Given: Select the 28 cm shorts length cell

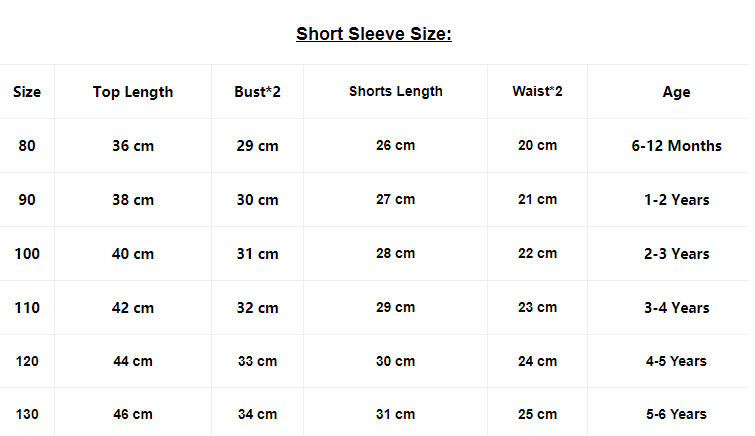Looking at the screenshot, I should pyautogui.click(x=395, y=254).
